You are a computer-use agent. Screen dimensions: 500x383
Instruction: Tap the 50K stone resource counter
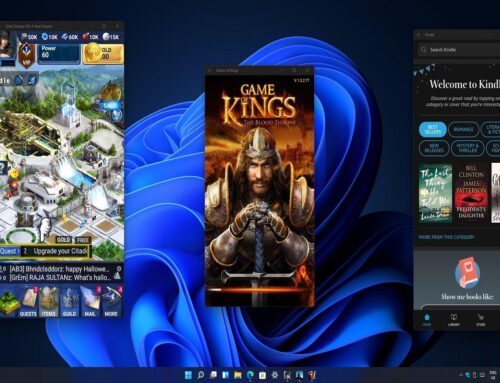[x=29, y=37]
